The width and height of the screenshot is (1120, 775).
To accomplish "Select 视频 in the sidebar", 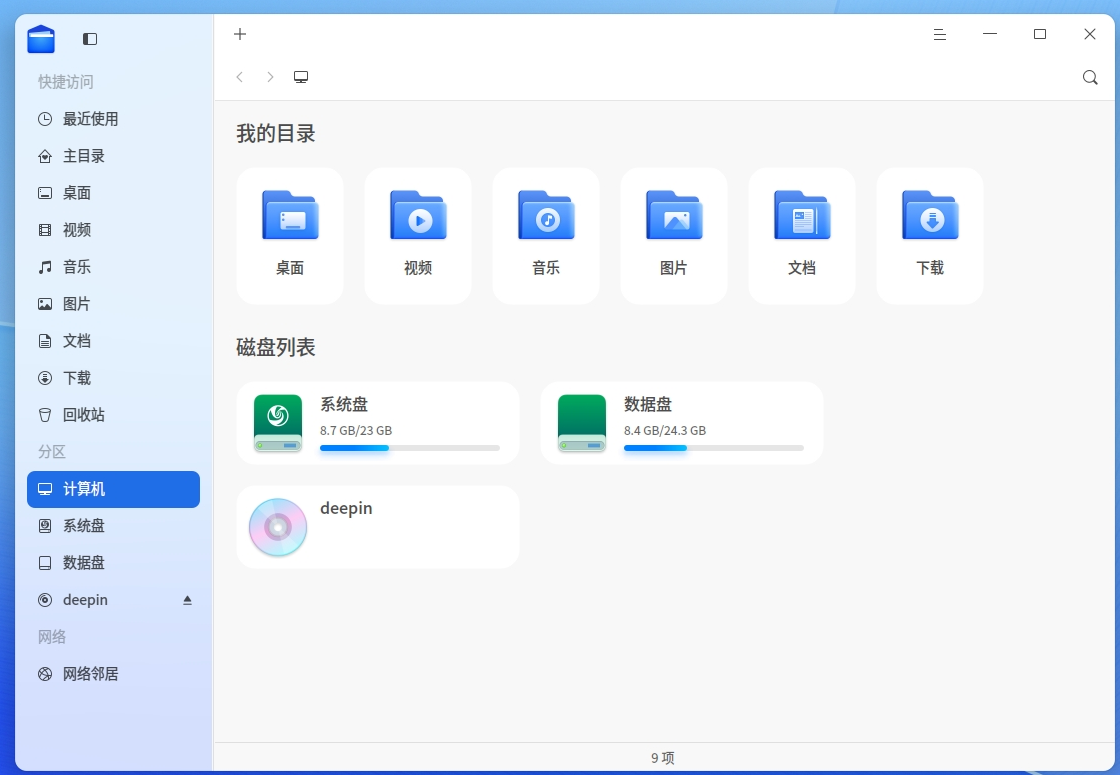I will click(x=114, y=230).
